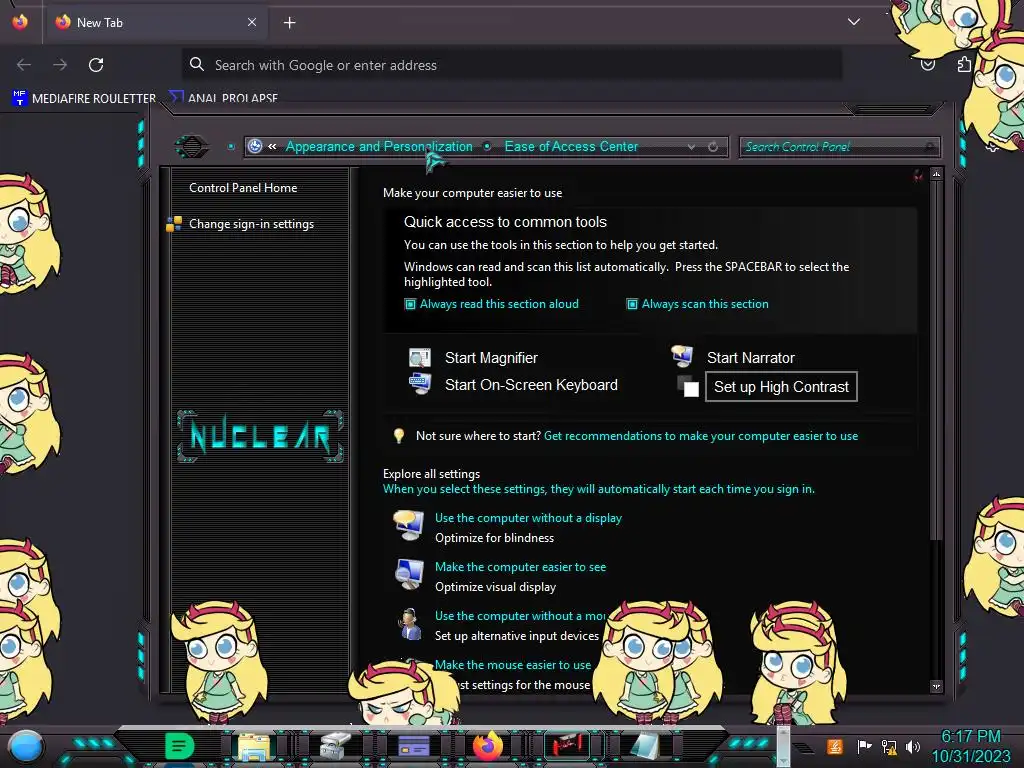The width and height of the screenshot is (1024, 768).
Task: Go forward in Firefox
Action: (x=60, y=65)
